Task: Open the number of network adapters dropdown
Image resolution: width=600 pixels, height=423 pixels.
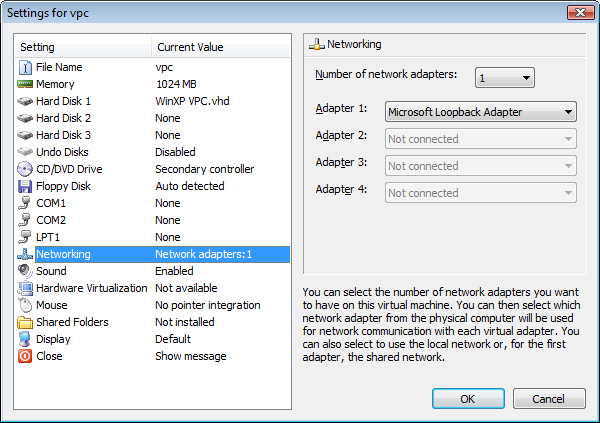Action: (x=504, y=78)
